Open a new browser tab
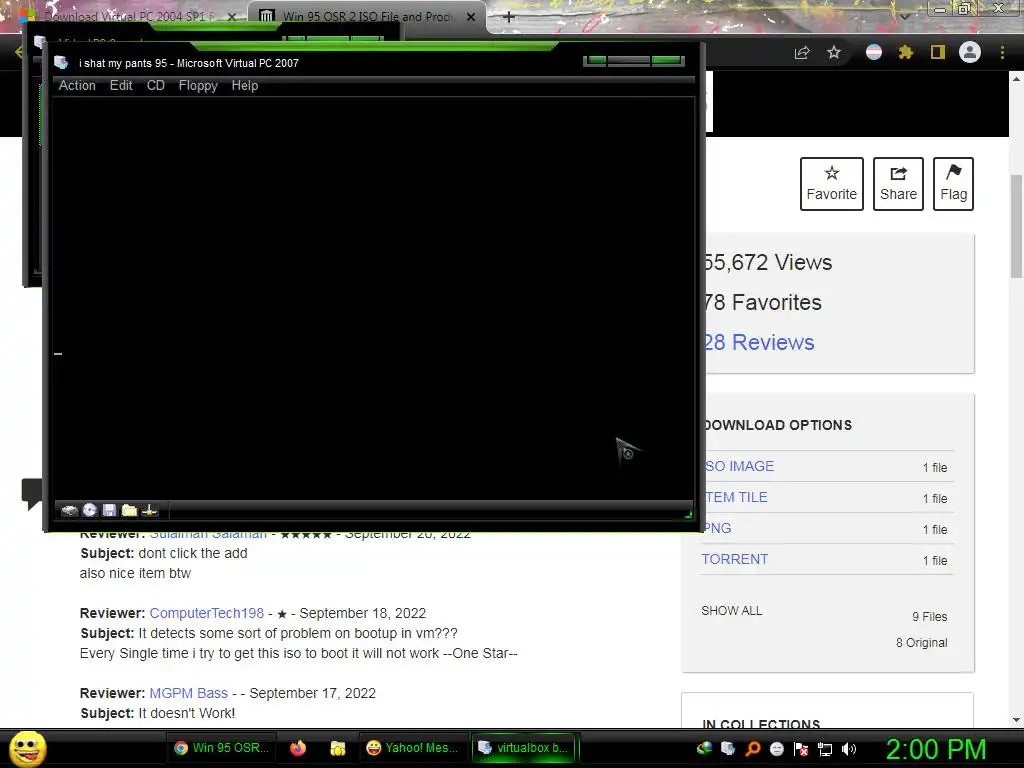This screenshot has width=1024, height=768. click(x=509, y=17)
